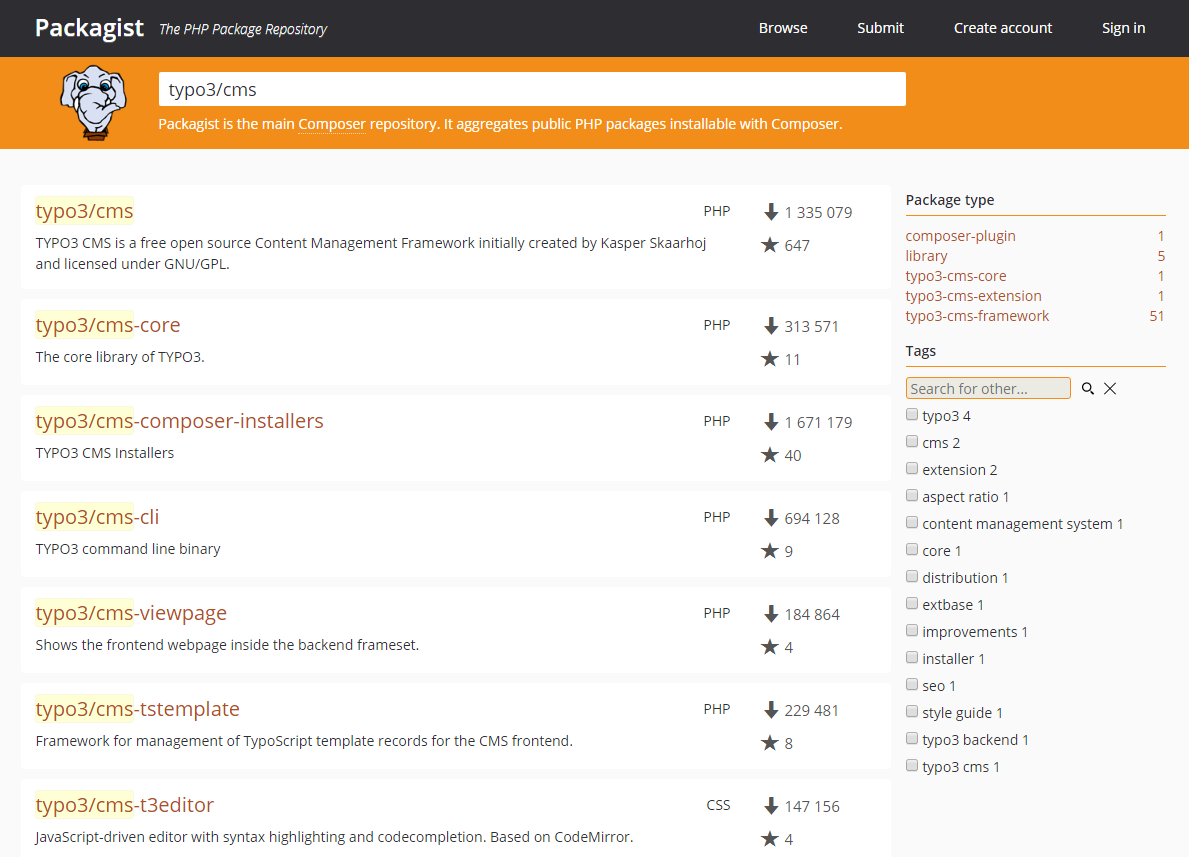The width and height of the screenshot is (1189, 857).
Task: Click star icon beside typo3/cms-tstemplate's 8 count
Action: point(770,743)
